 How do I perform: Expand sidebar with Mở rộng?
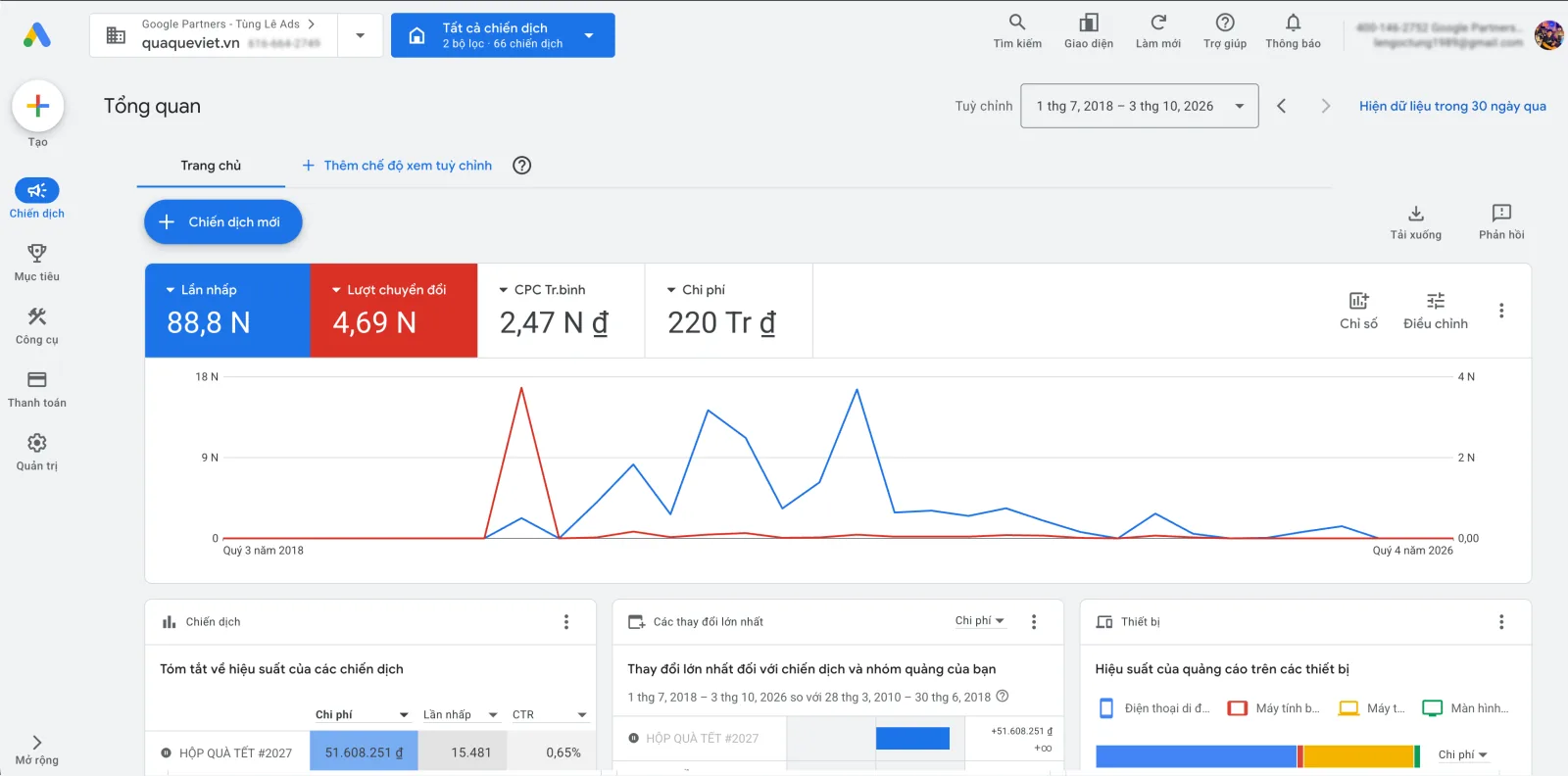coord(37,750)
